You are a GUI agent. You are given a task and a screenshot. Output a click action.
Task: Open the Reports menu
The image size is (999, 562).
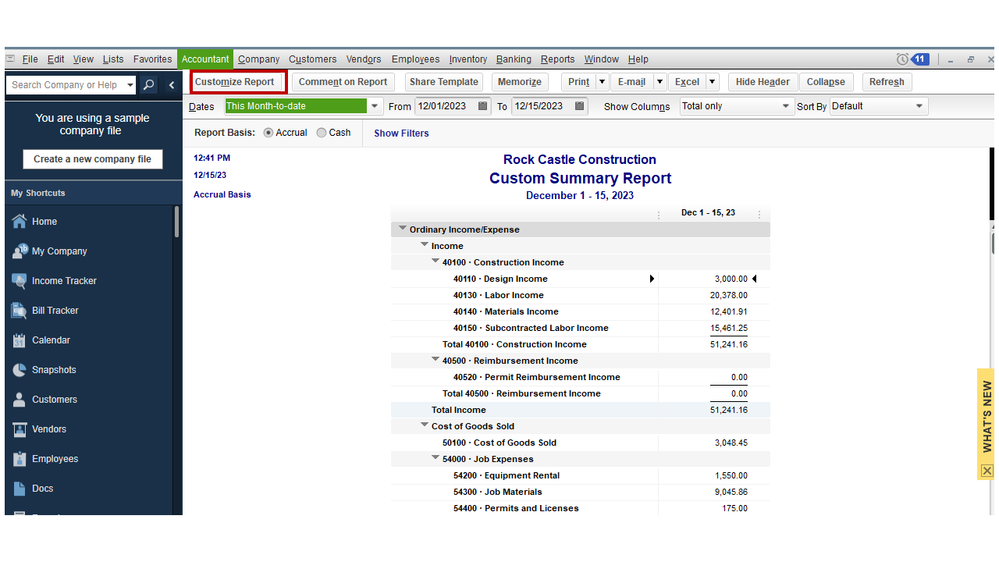[x=557, y=60]
